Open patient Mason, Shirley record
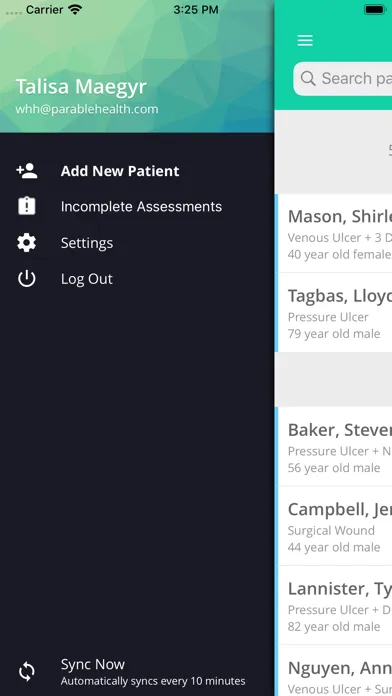Image resolution: width=392 pixels, height=696 pixels. (333, 233)
